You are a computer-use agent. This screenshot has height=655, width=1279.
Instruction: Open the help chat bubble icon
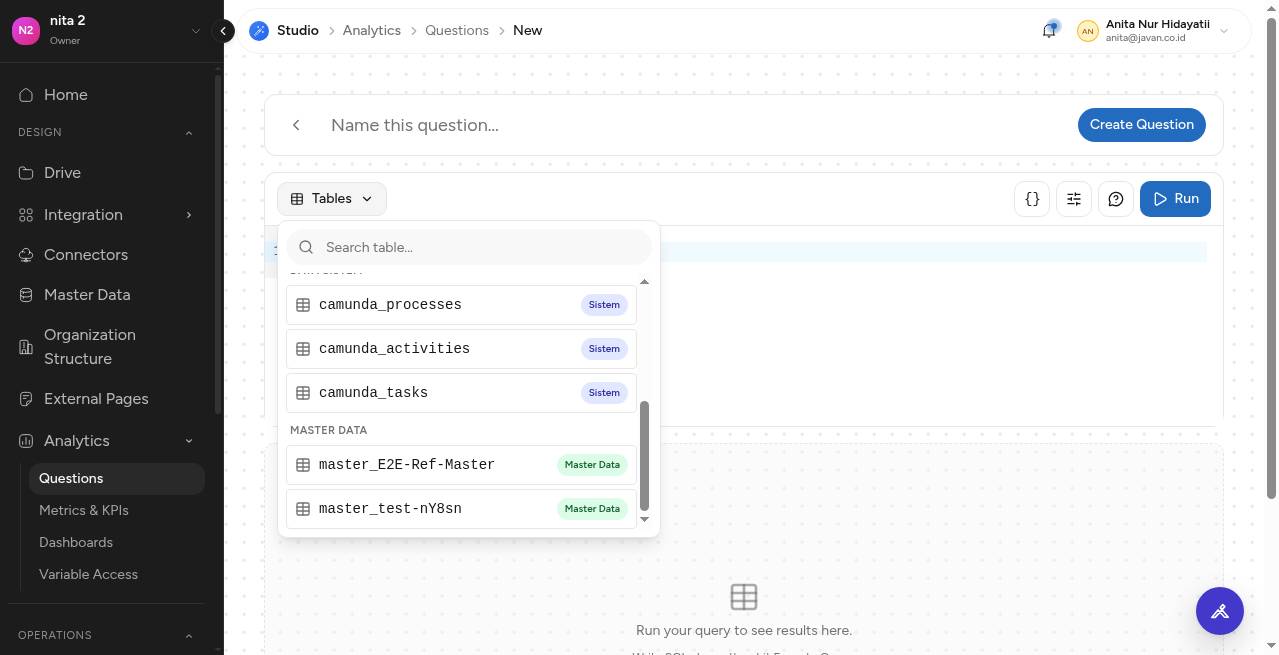(x=1116, y=199)
